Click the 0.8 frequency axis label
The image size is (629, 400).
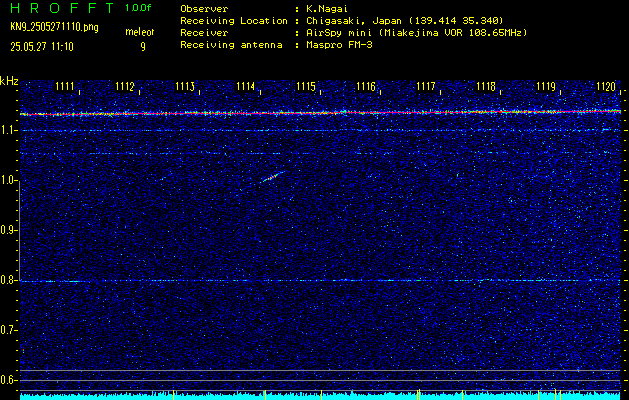pyautogui.click(x=8, y=280)
